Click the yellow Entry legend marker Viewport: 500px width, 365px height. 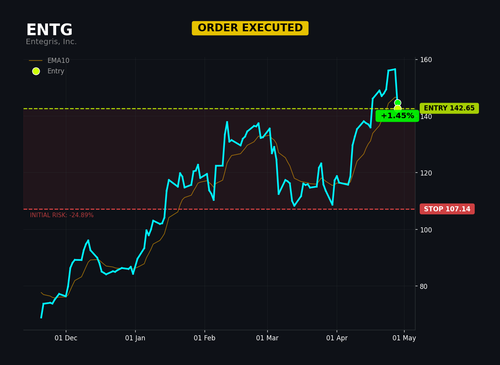coord(36,71)
